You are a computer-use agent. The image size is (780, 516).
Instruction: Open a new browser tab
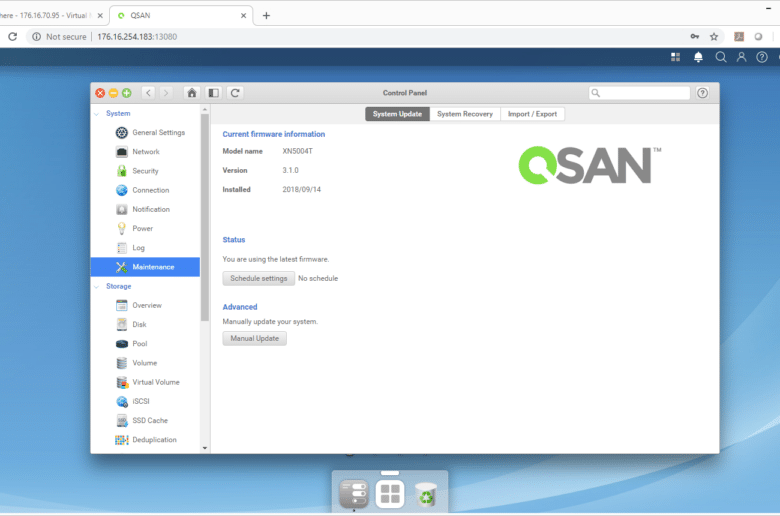point(266,15)
